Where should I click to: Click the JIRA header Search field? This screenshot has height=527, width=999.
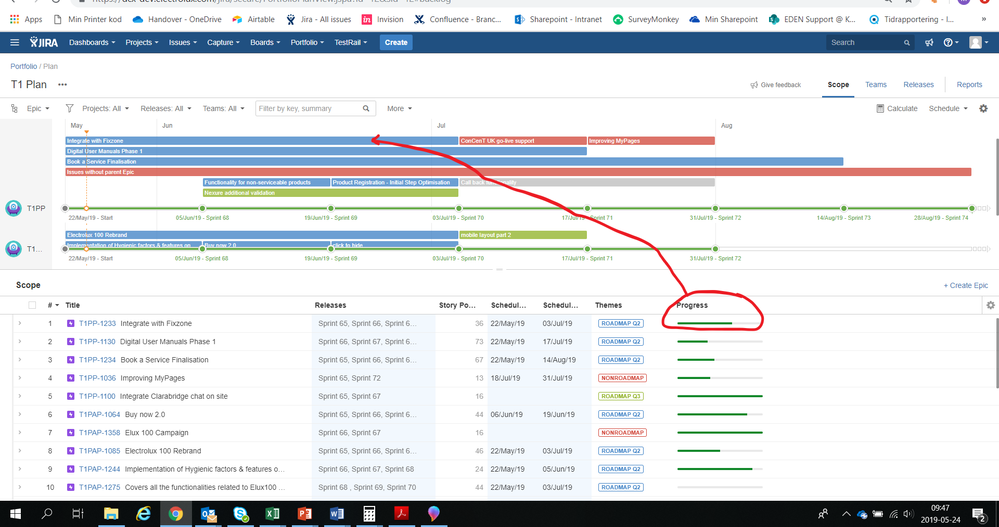(870, 43)
